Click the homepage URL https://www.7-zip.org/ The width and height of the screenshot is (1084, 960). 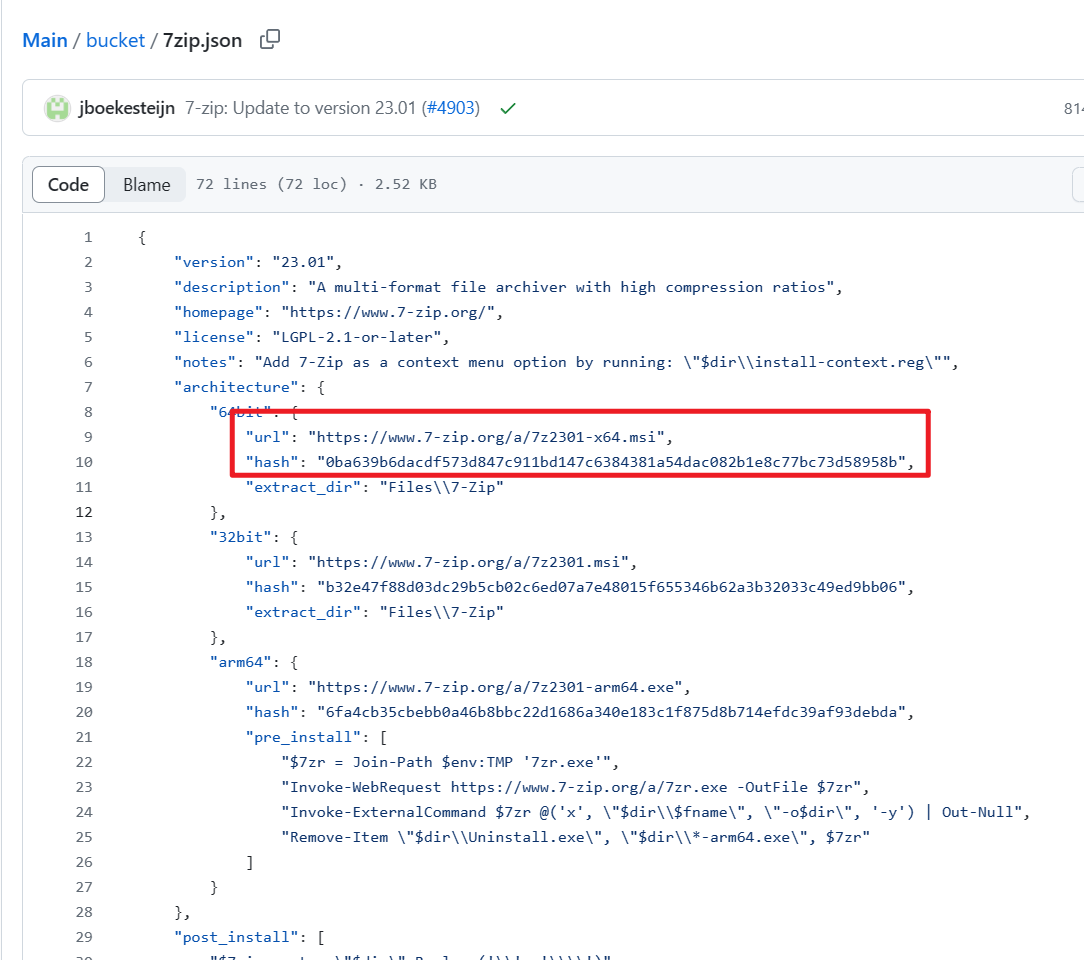[388, 312]
